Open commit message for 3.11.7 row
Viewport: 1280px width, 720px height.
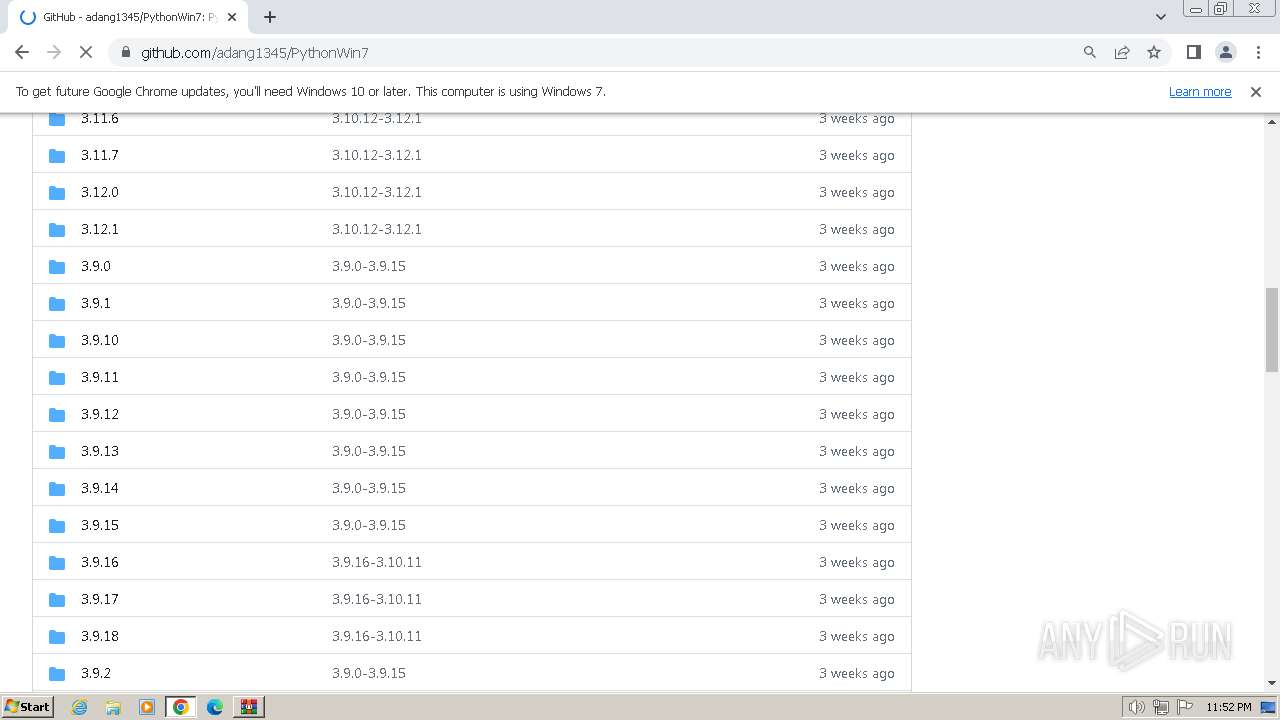pyautogui.click(x=377, y=156)
